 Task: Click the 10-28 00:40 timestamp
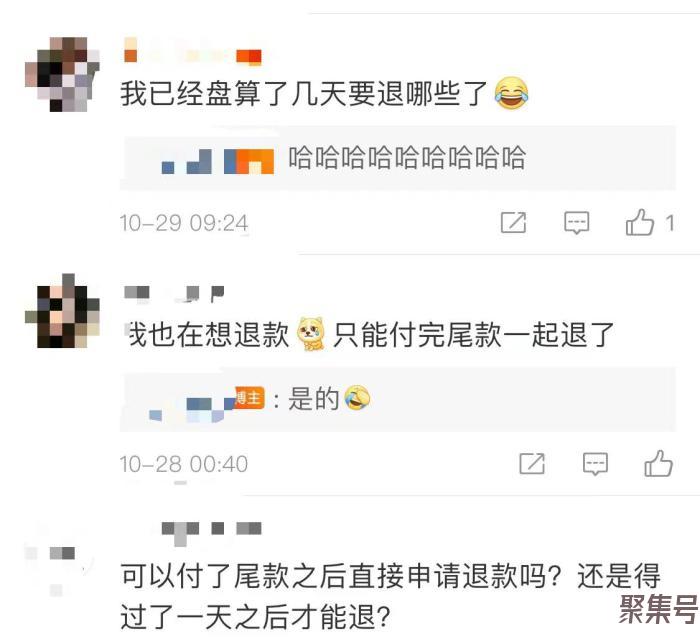(x=184, y=464)
